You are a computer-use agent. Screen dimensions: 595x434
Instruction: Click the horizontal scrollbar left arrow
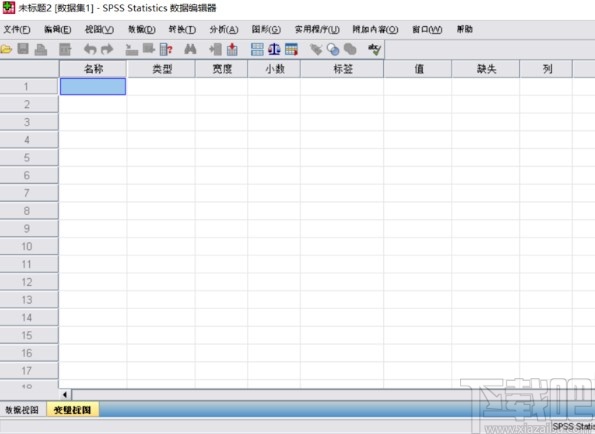click(x=65, y=395)
